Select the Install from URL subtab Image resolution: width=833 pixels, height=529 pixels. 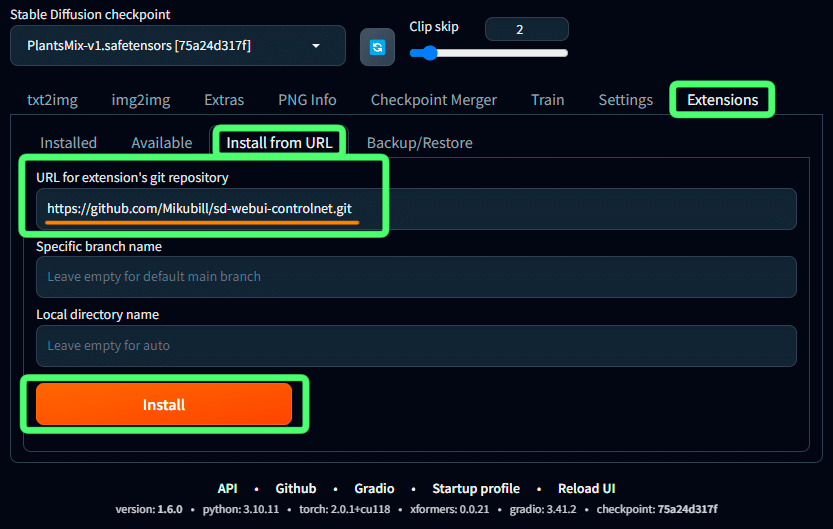pos(279,143)
